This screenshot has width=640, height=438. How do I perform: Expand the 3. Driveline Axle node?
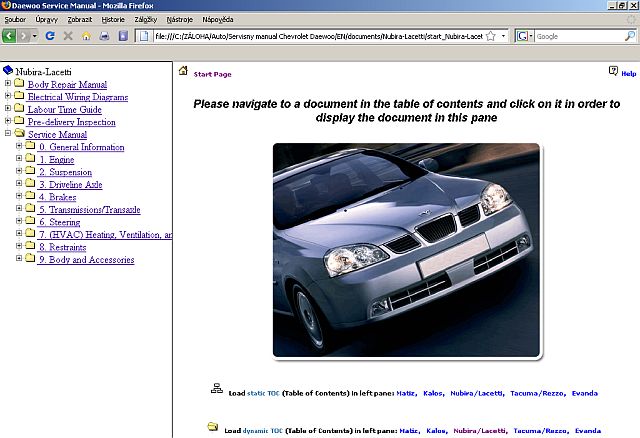coord(19,183)
